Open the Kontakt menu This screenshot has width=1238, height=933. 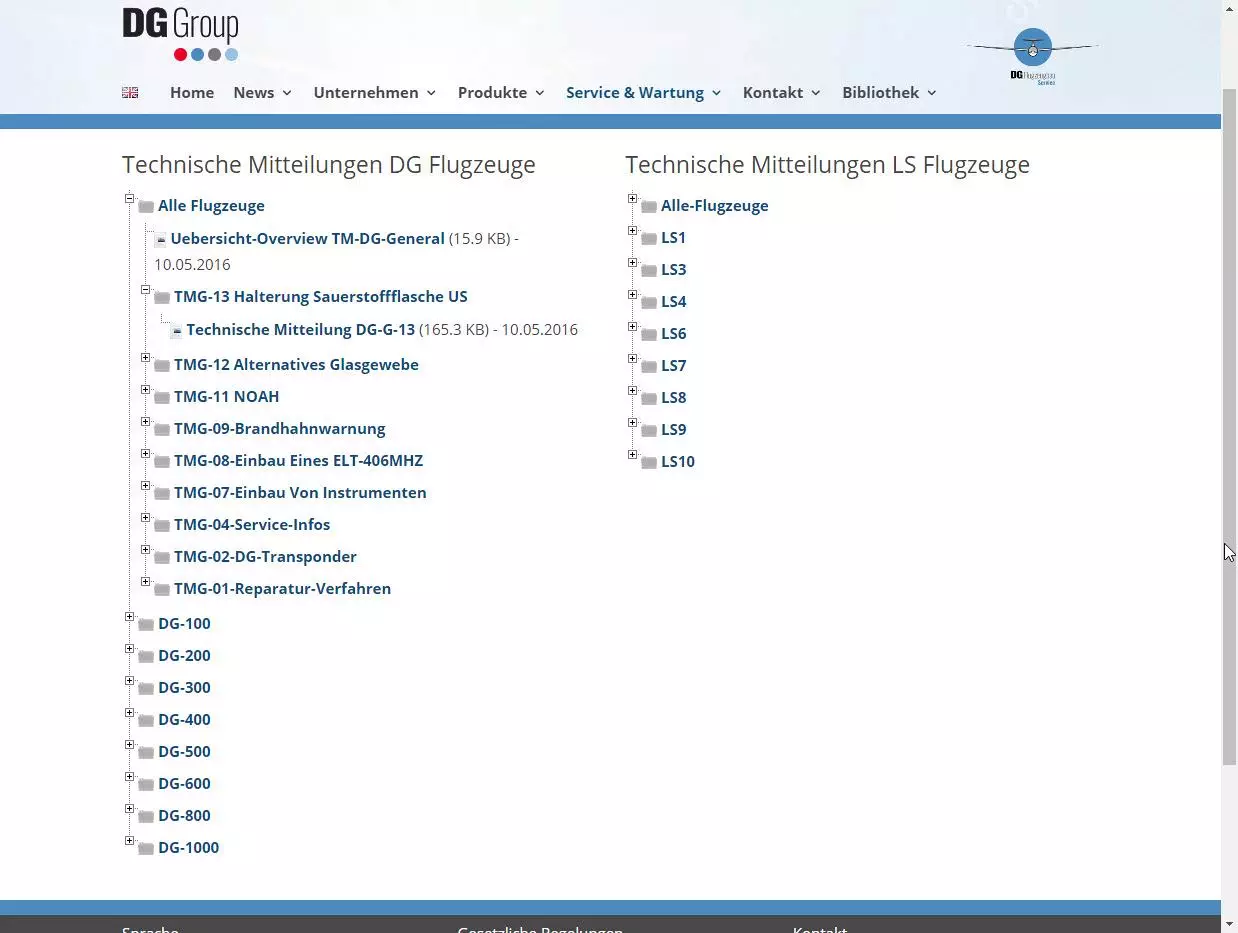click(x=782, y=92)
